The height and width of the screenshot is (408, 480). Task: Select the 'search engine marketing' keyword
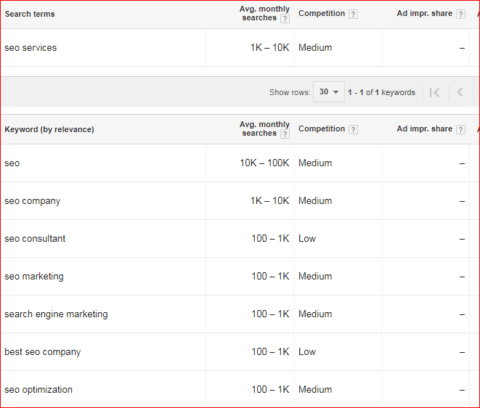56,314
